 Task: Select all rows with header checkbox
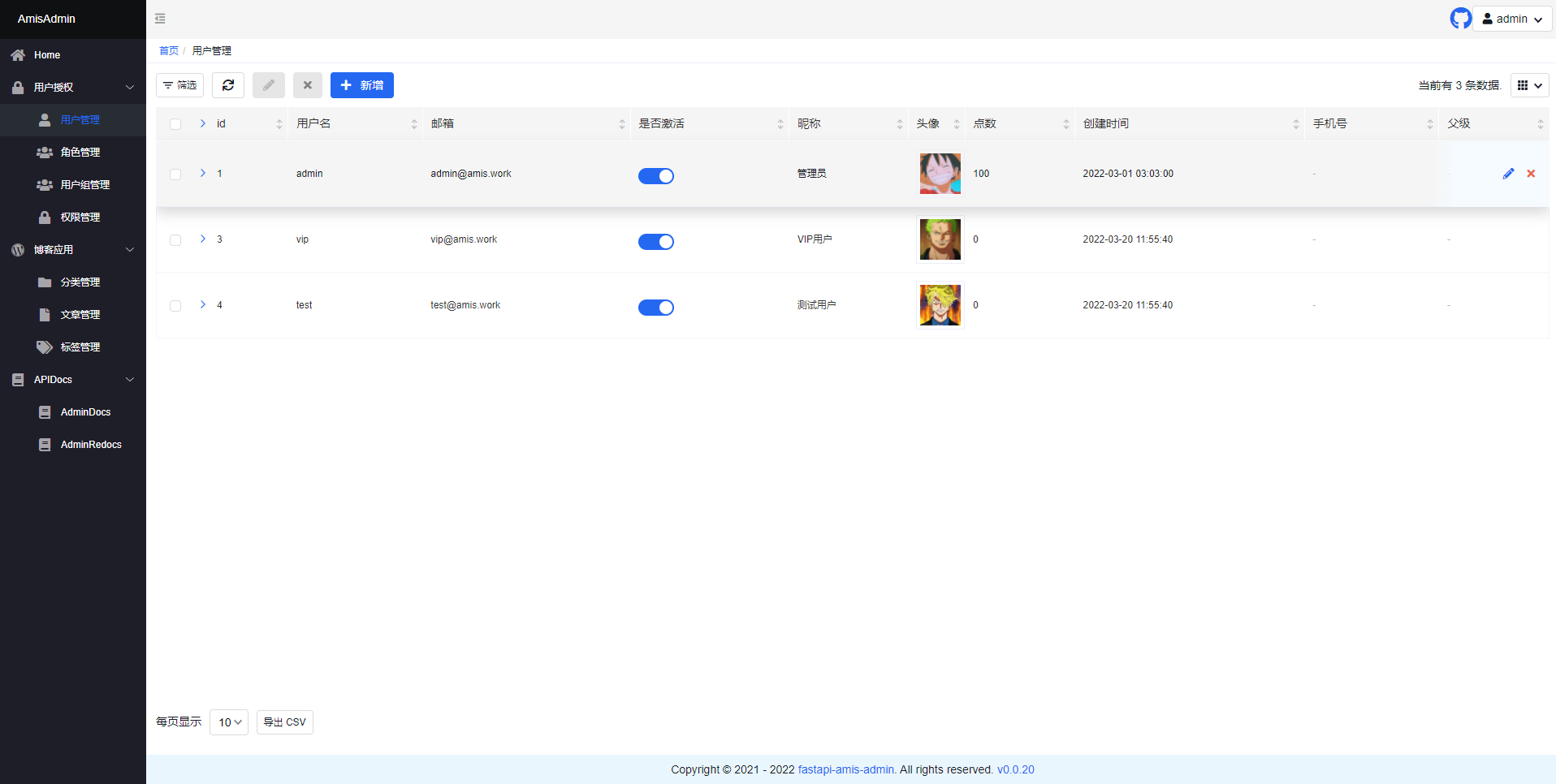(x=175, y=124)
